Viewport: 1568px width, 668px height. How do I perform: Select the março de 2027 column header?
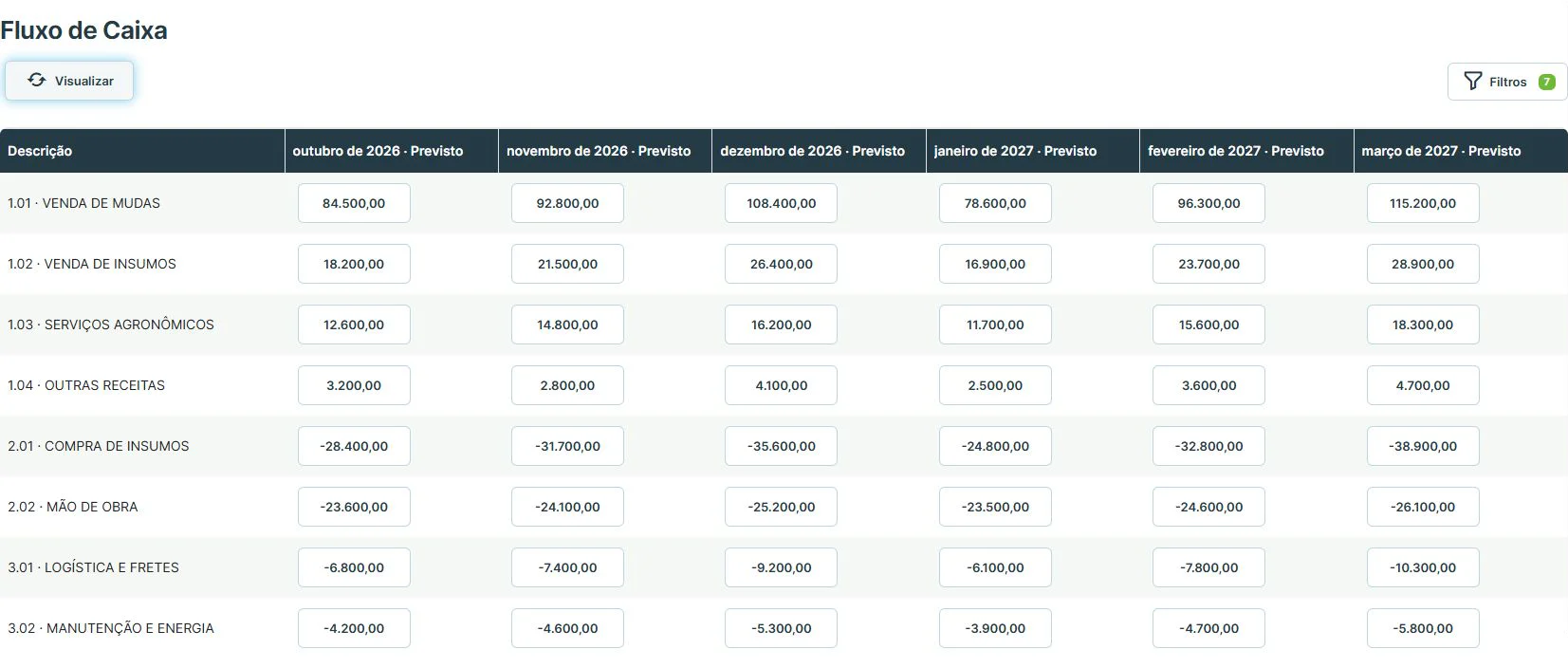pos(1461,151)
